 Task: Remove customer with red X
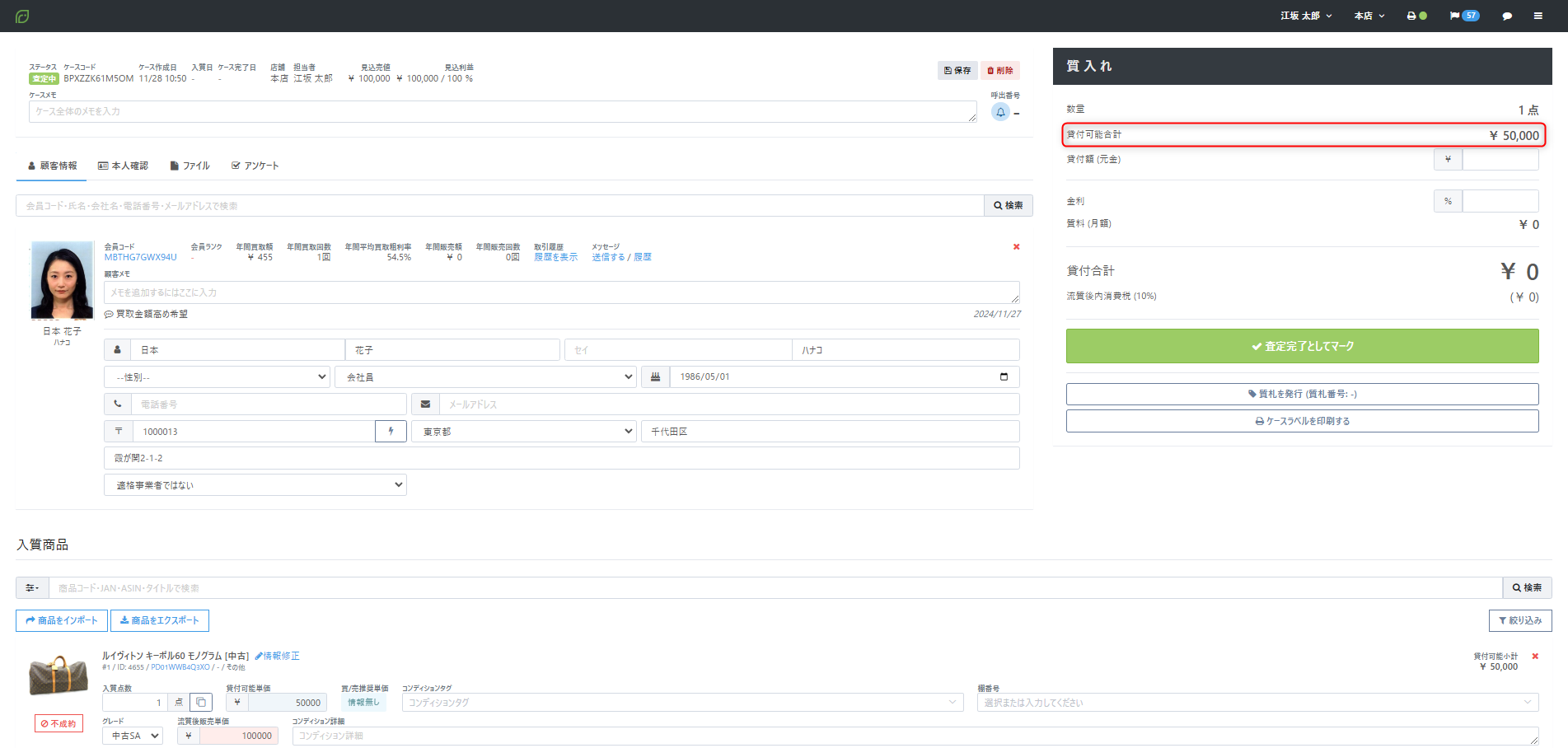coord(1016,246)
